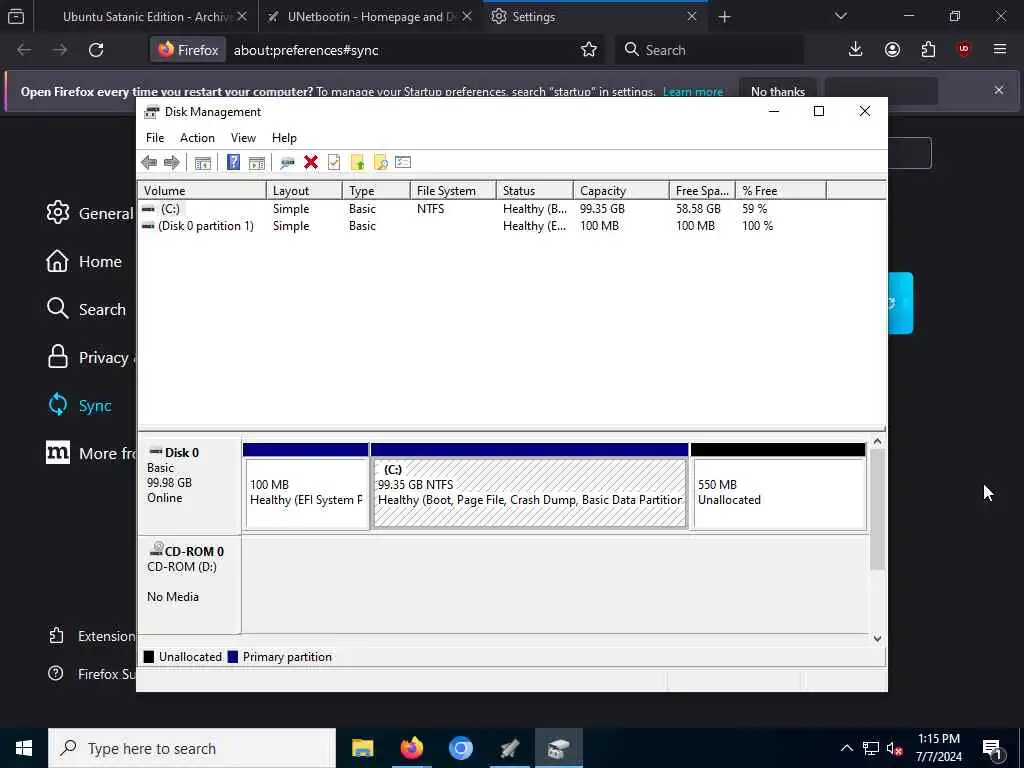Open the Action Center notifications icon
The height and width of the screenshot is (768, 1024).
pyautogui.click(x=993, y=750)
